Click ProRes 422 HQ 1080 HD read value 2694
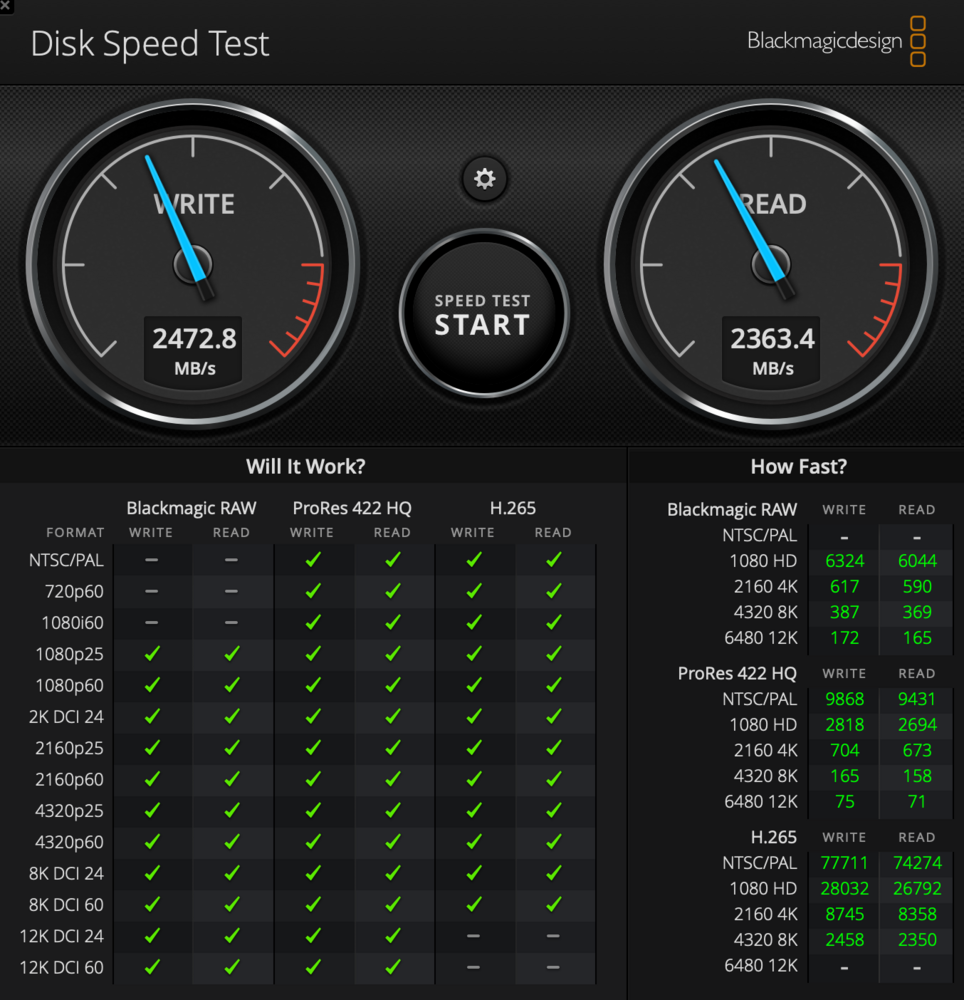This screenshot has height=1000, width=964. click(916, 724)
